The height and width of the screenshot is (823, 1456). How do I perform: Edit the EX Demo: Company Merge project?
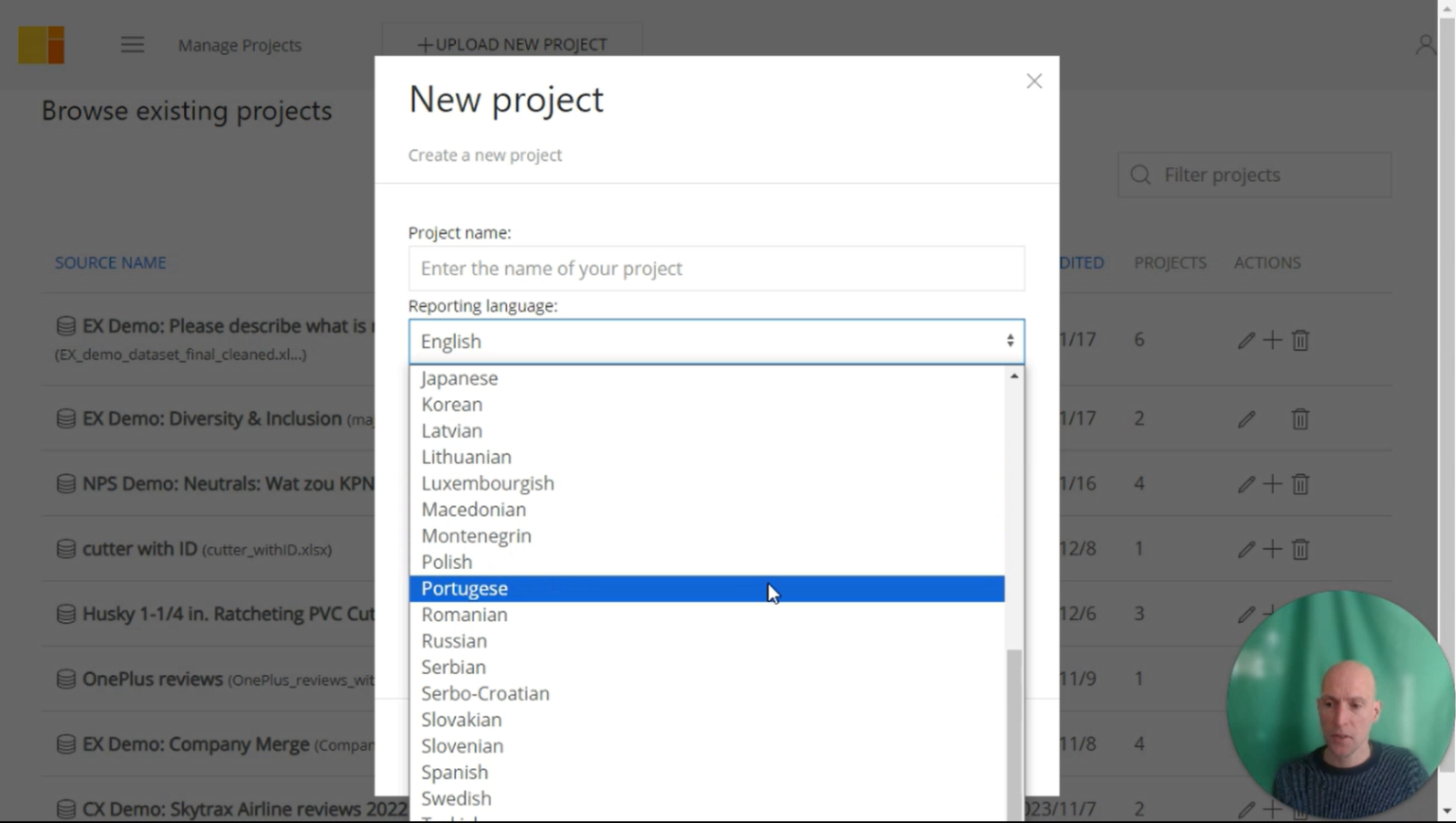click(1246, 743)
